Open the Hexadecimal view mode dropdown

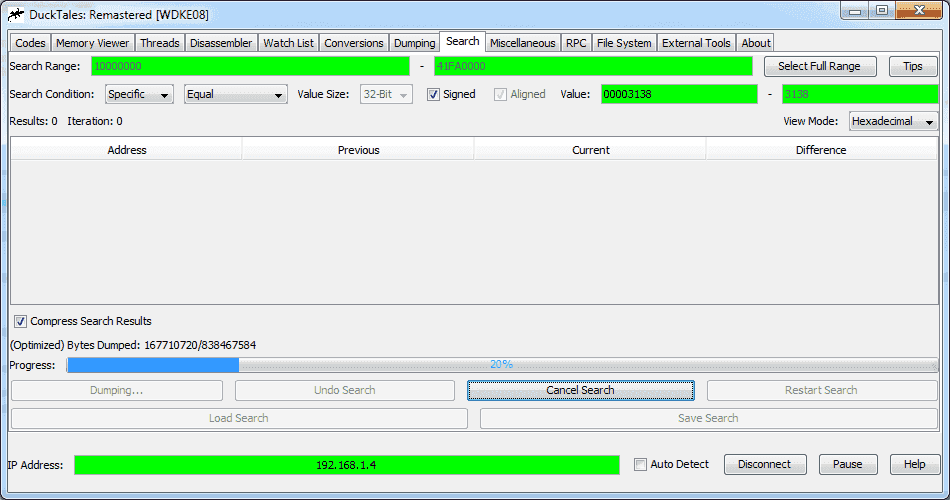click(x=893, y=121)
